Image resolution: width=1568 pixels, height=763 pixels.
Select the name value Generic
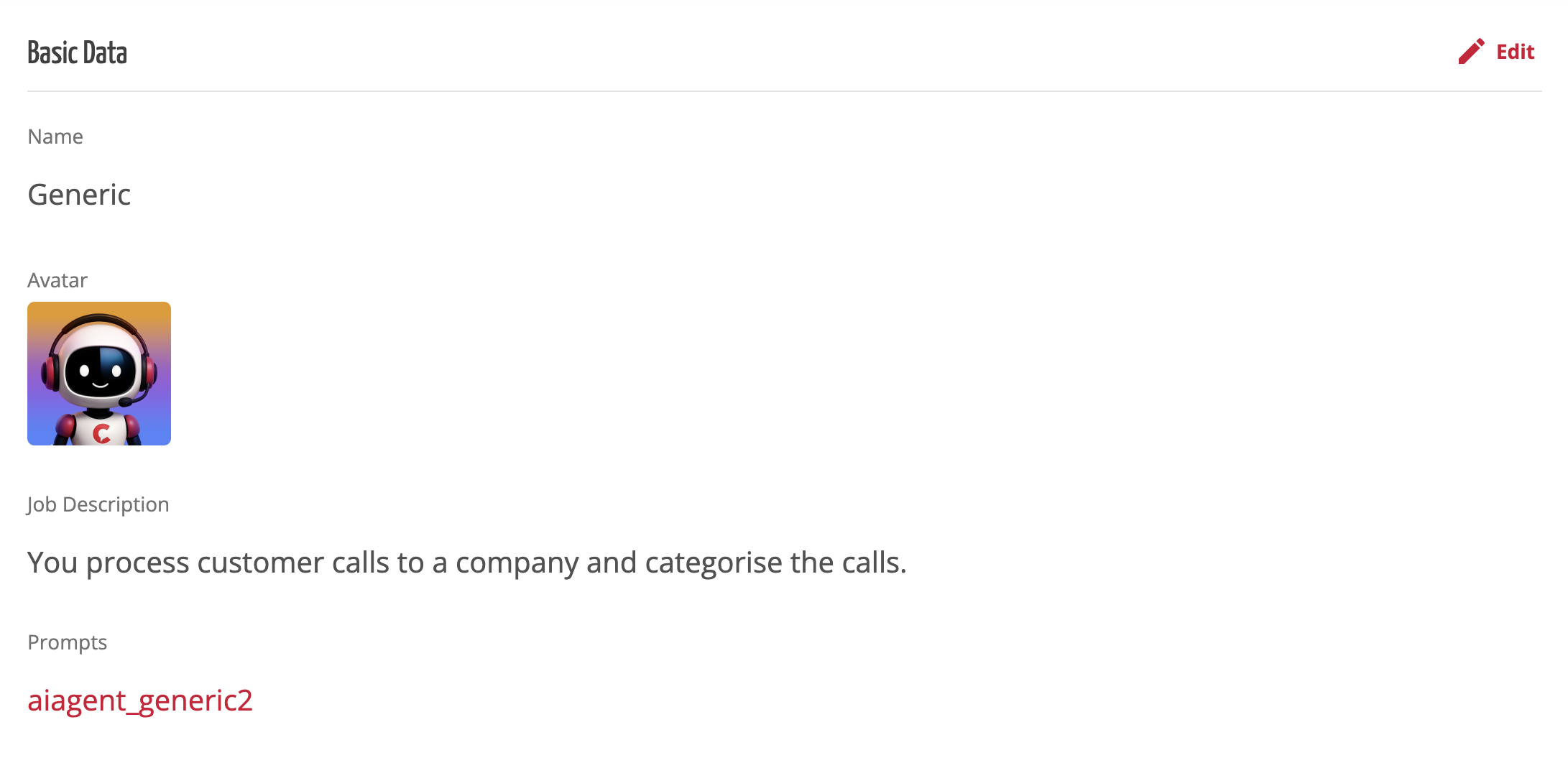tap(79, 195)
